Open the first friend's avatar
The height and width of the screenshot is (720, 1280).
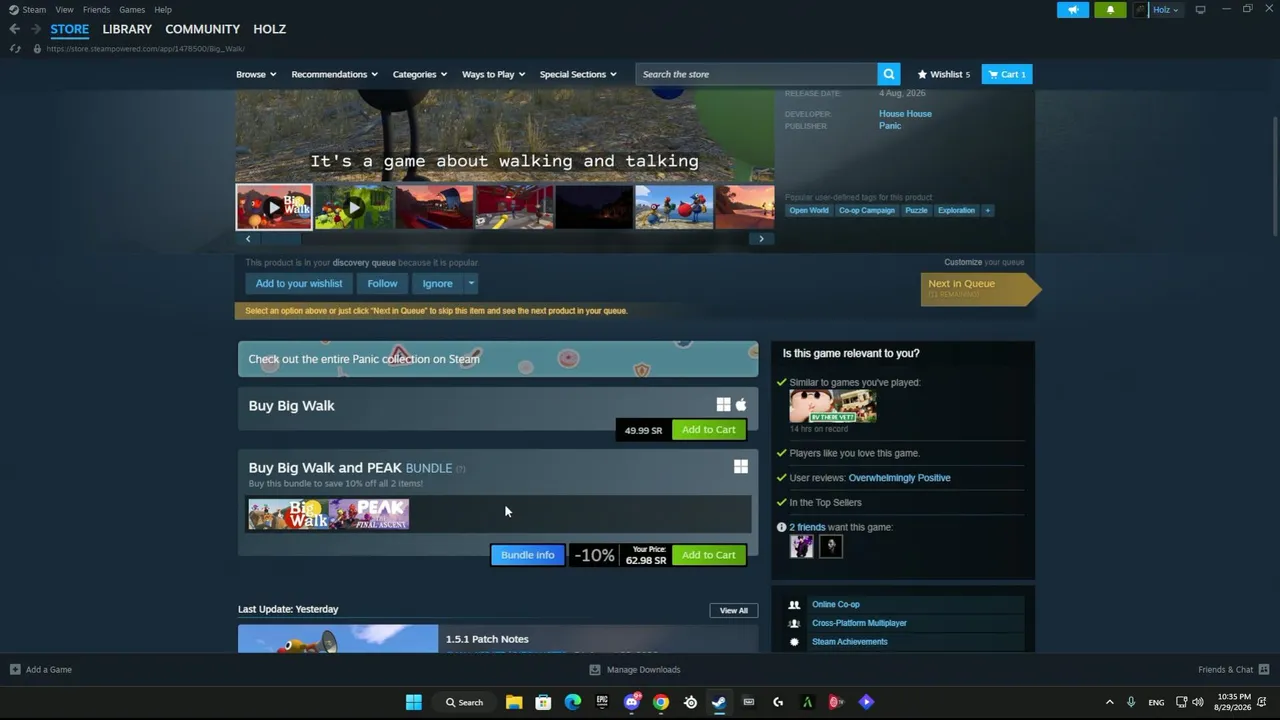[x=802, y=546]
